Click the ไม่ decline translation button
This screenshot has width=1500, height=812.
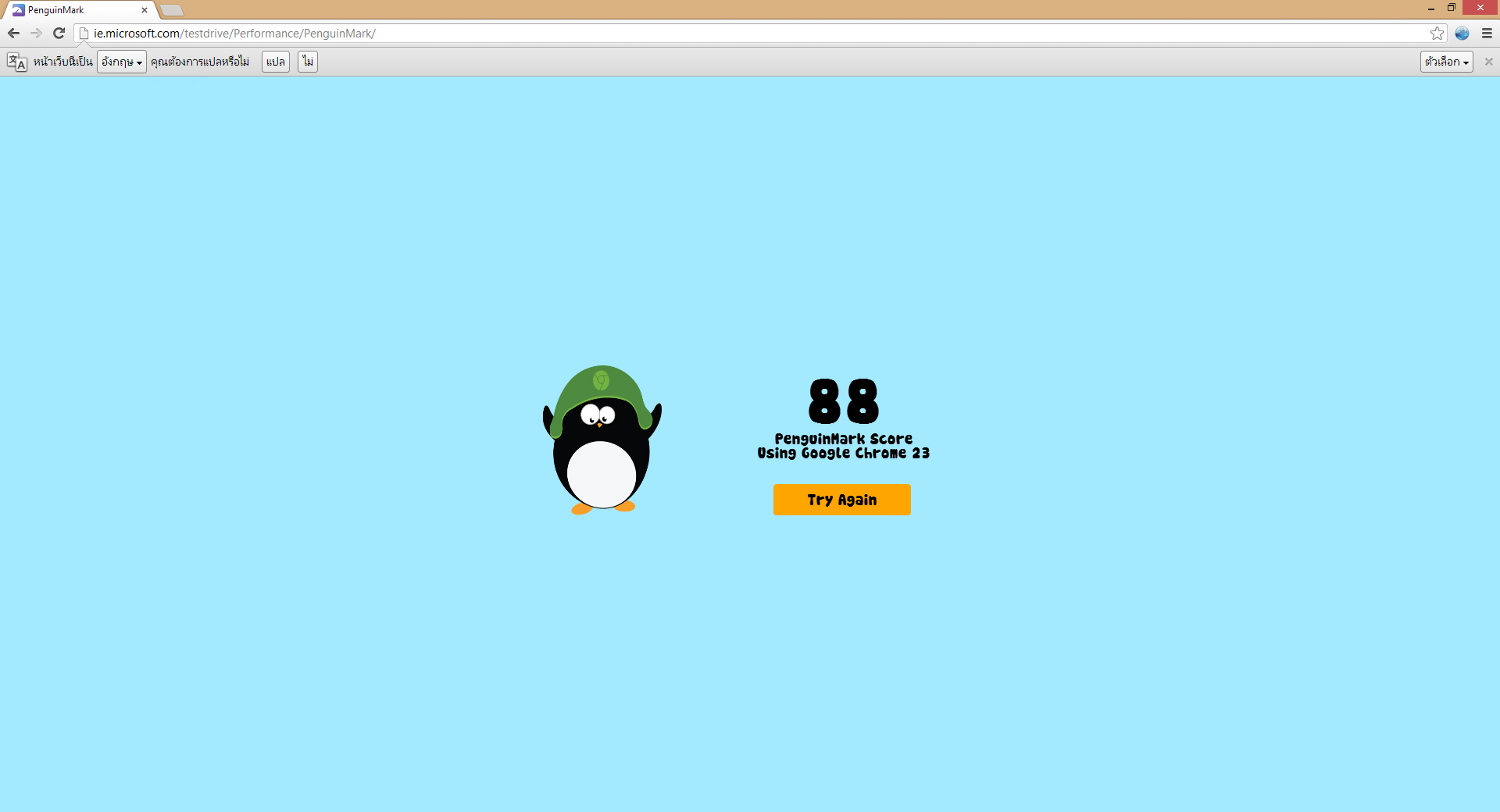tap(308, 62)
